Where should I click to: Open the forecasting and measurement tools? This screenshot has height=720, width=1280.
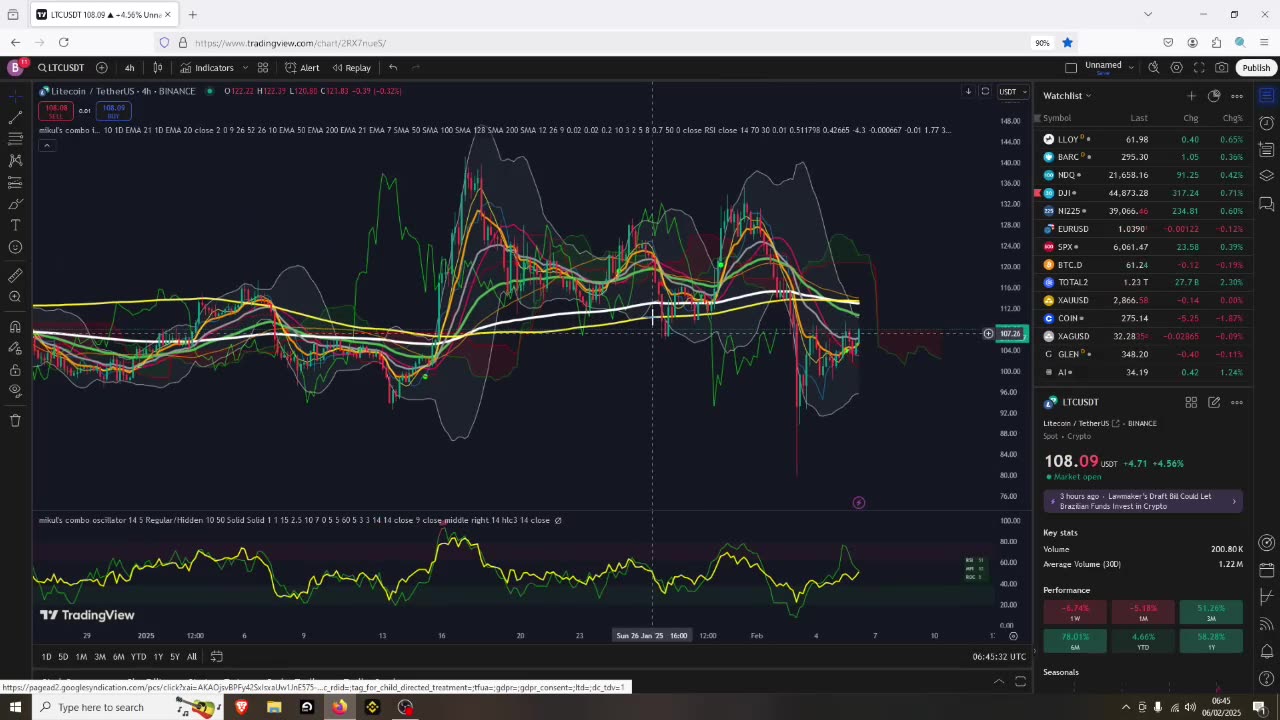(15, 182)
